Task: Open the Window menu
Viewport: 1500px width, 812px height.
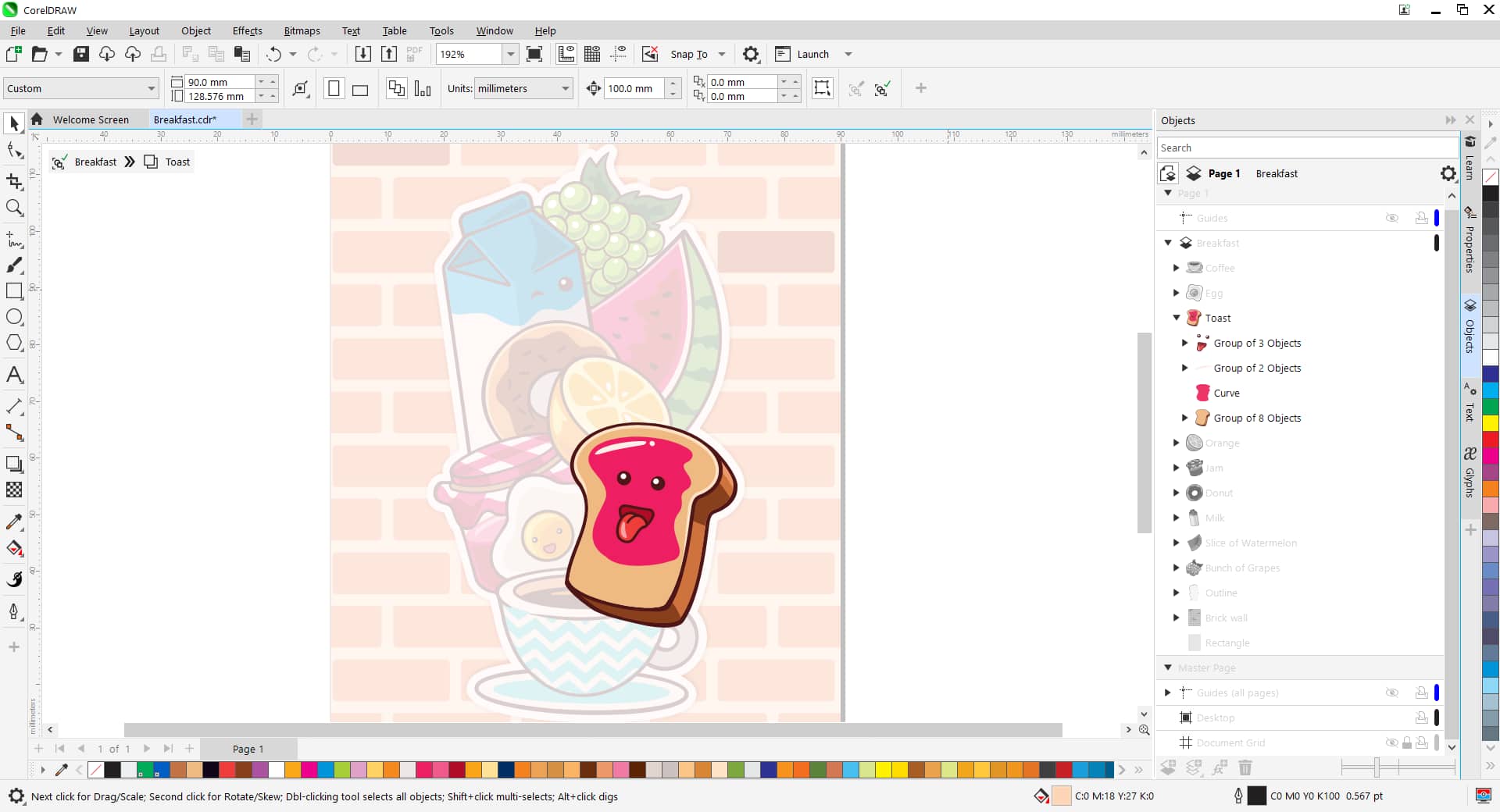Action: tap(495, 30)
